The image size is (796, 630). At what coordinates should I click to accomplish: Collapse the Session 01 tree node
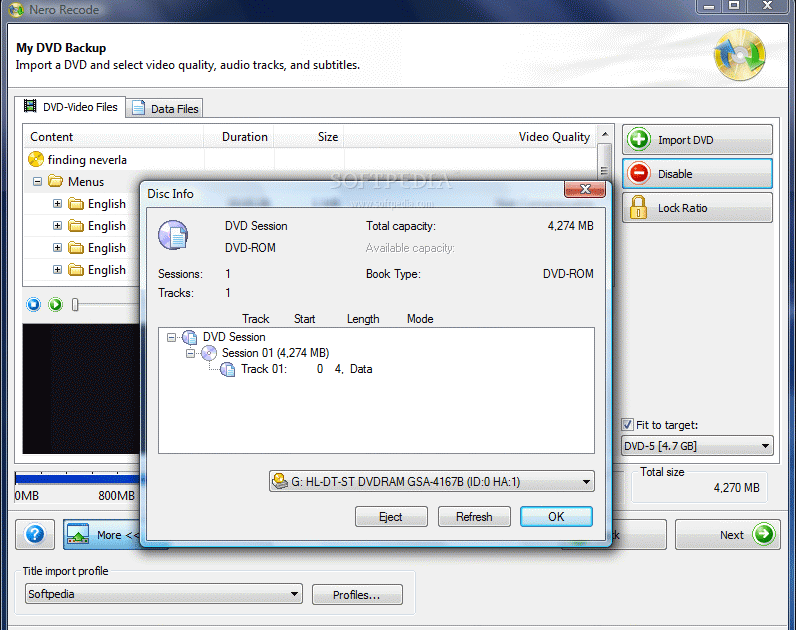[190, 353]
